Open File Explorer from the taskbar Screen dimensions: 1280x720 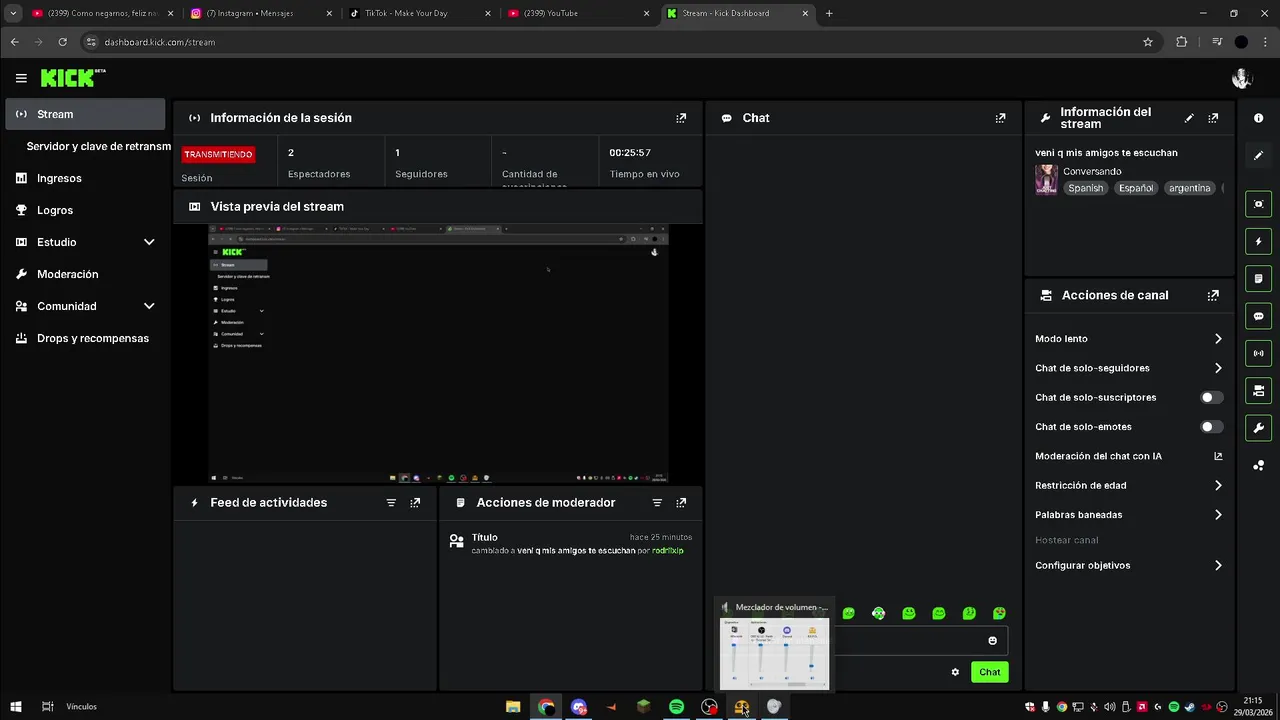513,707
